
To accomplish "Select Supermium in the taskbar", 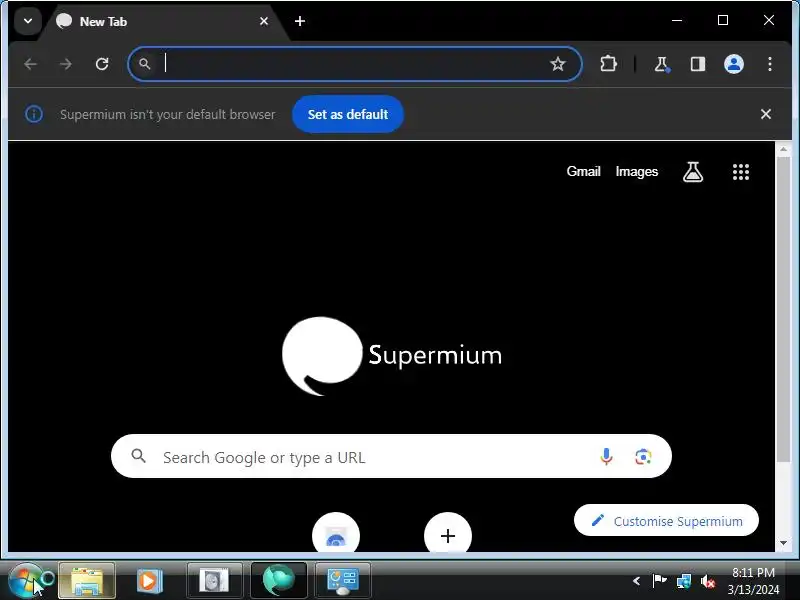I will [x=279, y=581].
